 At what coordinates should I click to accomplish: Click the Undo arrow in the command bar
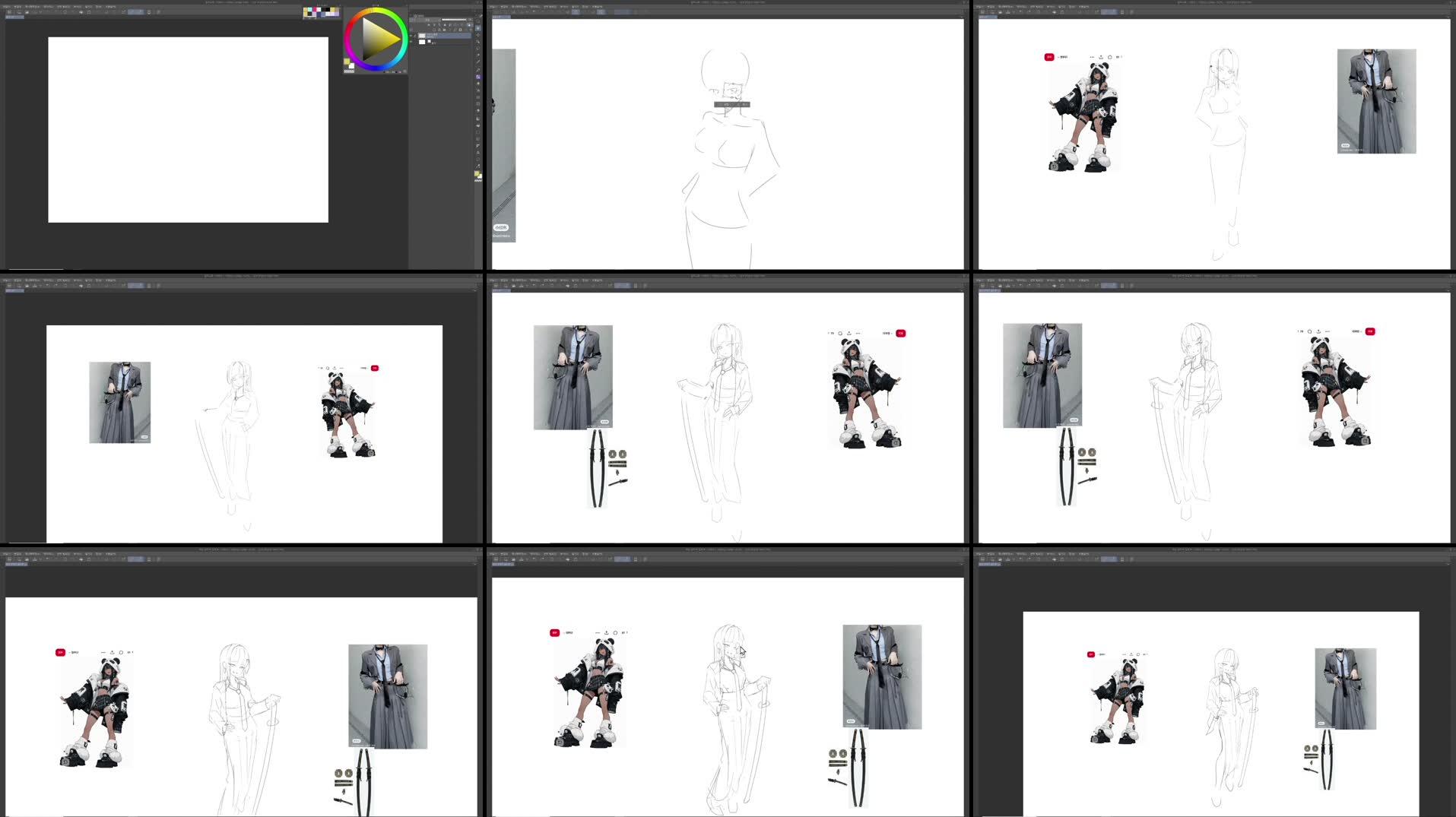coord(65,11)
